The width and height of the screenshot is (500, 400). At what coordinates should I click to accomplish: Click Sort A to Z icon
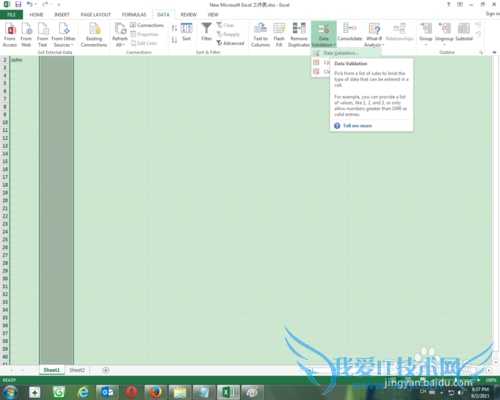click(x=174, y=28)
